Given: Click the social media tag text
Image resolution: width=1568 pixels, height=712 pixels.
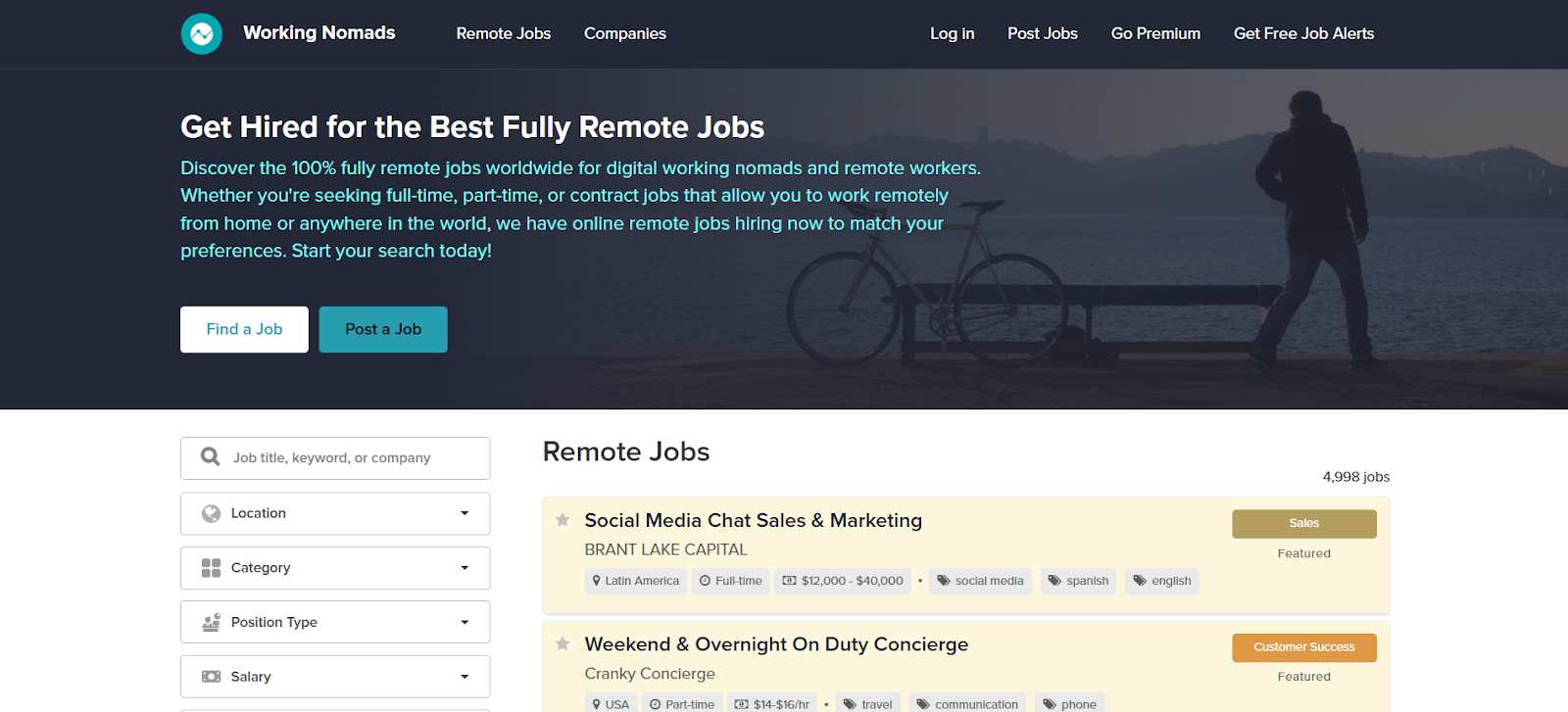Looking at the screenshot, I should [x=989, y=581].
